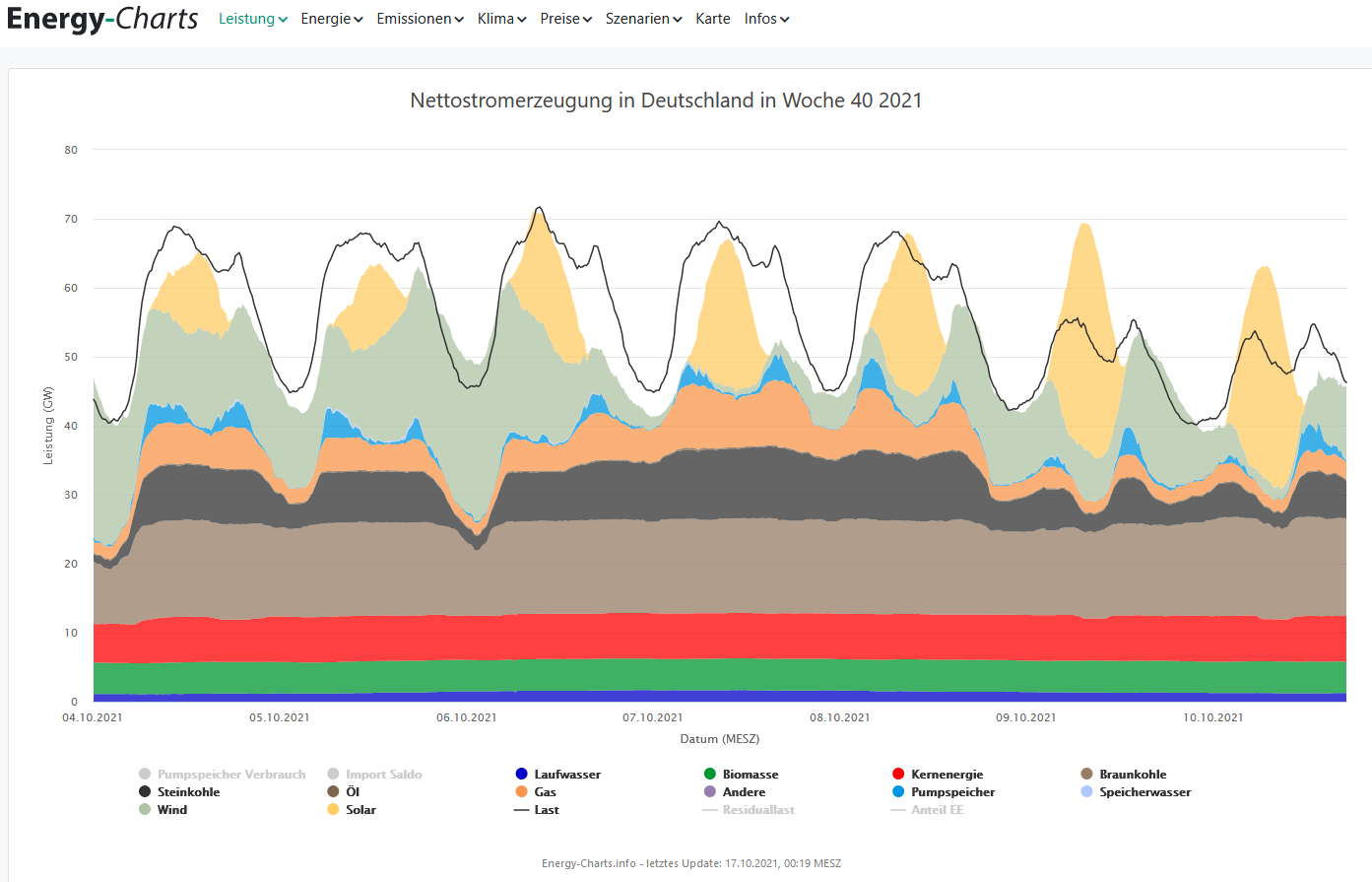Click the pale green Wind legend dot
The height and width of the screenshot is (882, 1372).
click(145, 810)
